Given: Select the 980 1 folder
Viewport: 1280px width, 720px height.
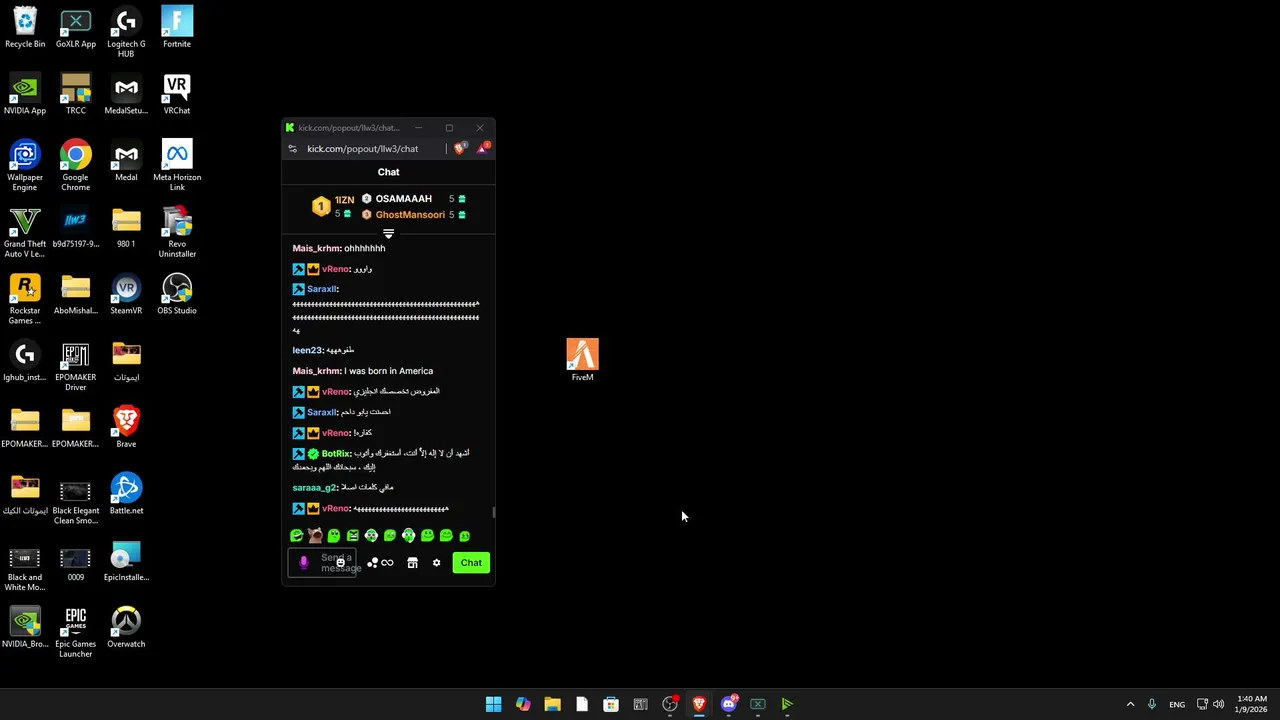Looking at the screenshot, I should click(126, 227).
